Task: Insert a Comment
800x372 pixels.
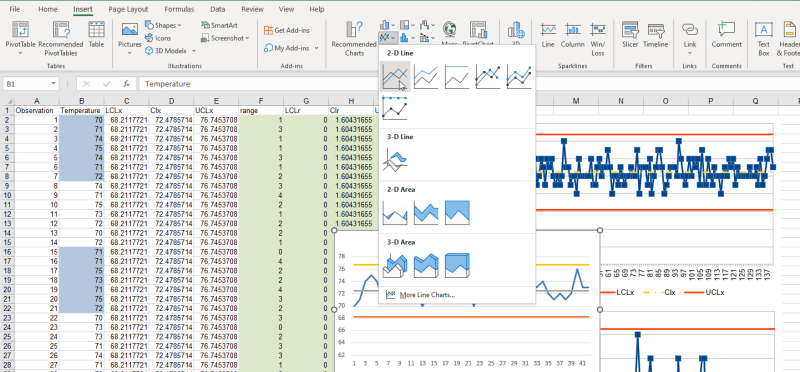Action: coord(727,35)
